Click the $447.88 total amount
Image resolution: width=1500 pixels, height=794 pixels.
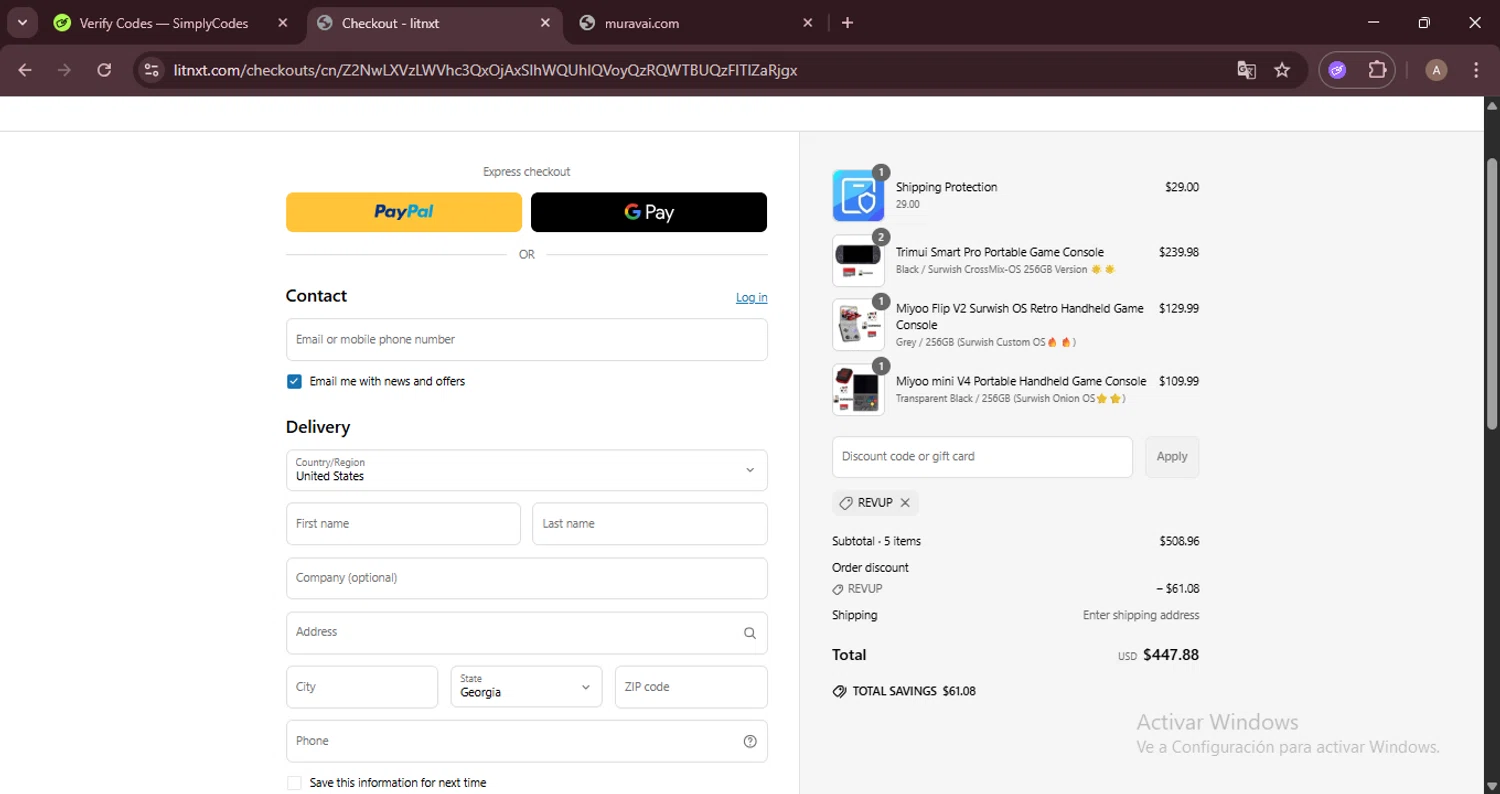1171,655
